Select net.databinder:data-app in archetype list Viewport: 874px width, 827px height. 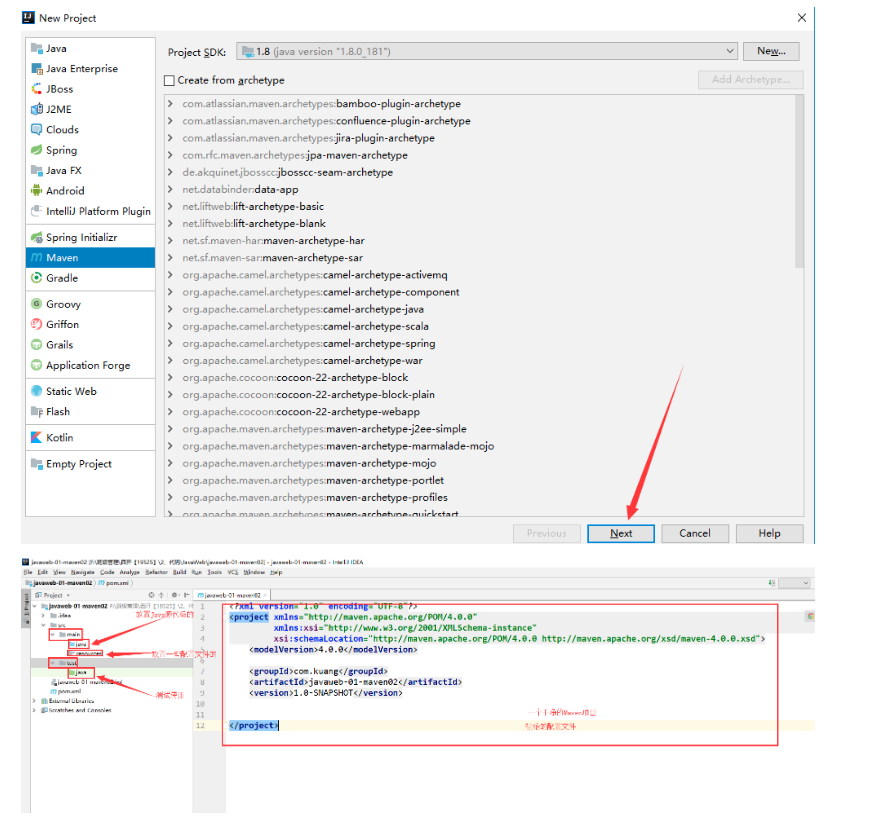pos(240,189)
